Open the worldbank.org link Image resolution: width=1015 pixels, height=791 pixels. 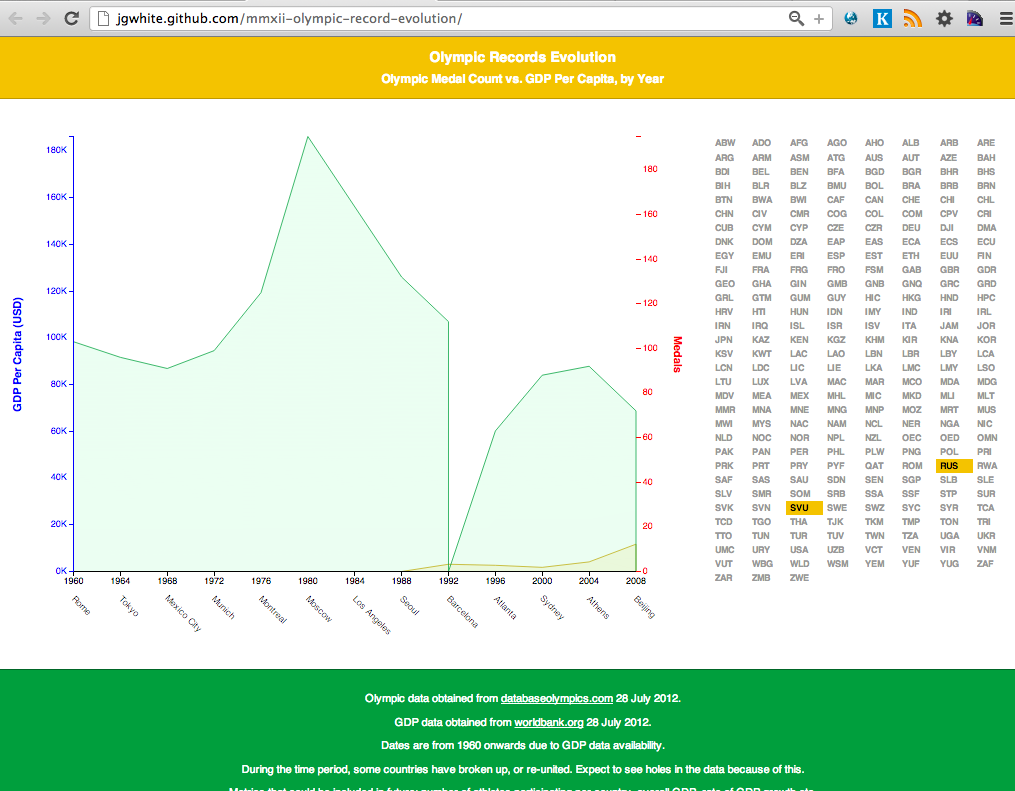coord(548,722)
